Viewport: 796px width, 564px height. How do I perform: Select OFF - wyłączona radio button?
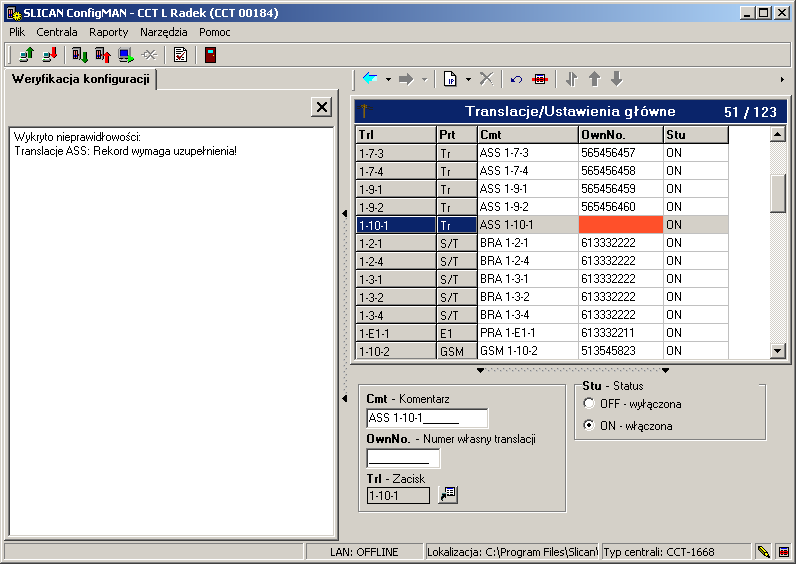coord(589,404)
